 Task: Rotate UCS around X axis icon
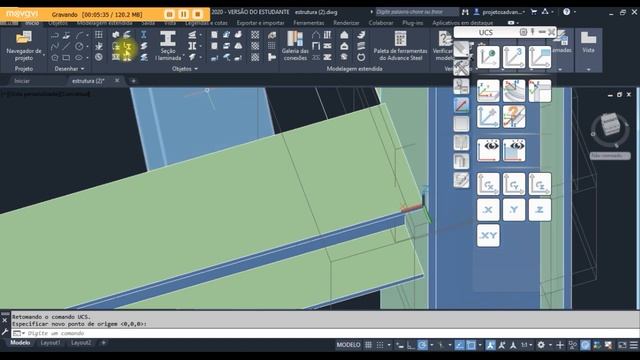pos(488,184)
